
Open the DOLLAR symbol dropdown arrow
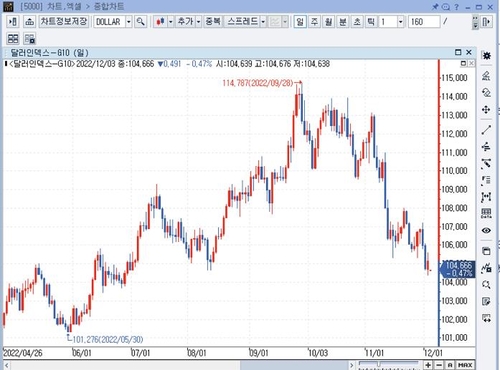[x=129, y=22]
